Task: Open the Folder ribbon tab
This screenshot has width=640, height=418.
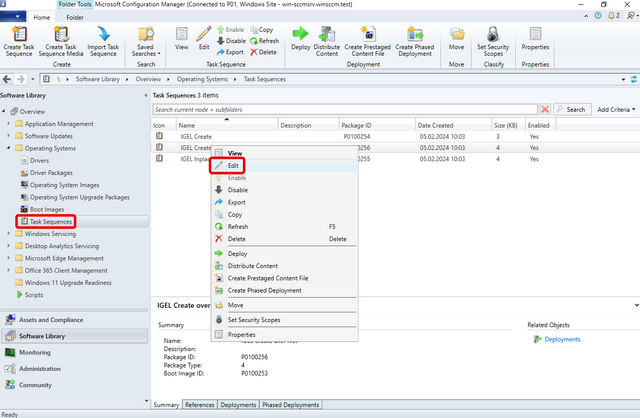Action: [75, 17]
